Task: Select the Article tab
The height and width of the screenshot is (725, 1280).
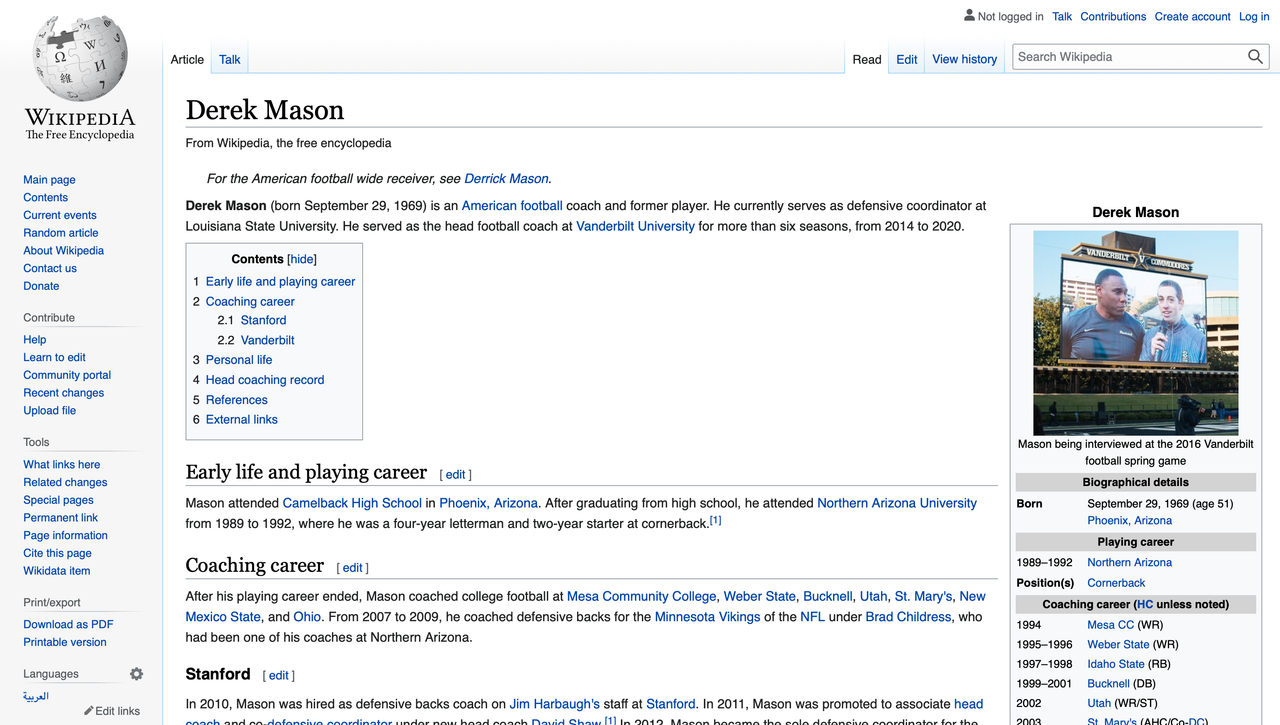Action: coord(187,59)
